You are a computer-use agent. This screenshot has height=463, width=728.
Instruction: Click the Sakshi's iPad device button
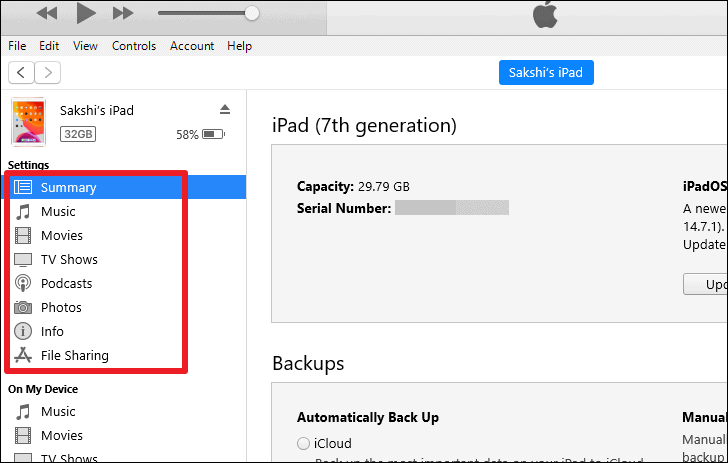tap(546, 72)
